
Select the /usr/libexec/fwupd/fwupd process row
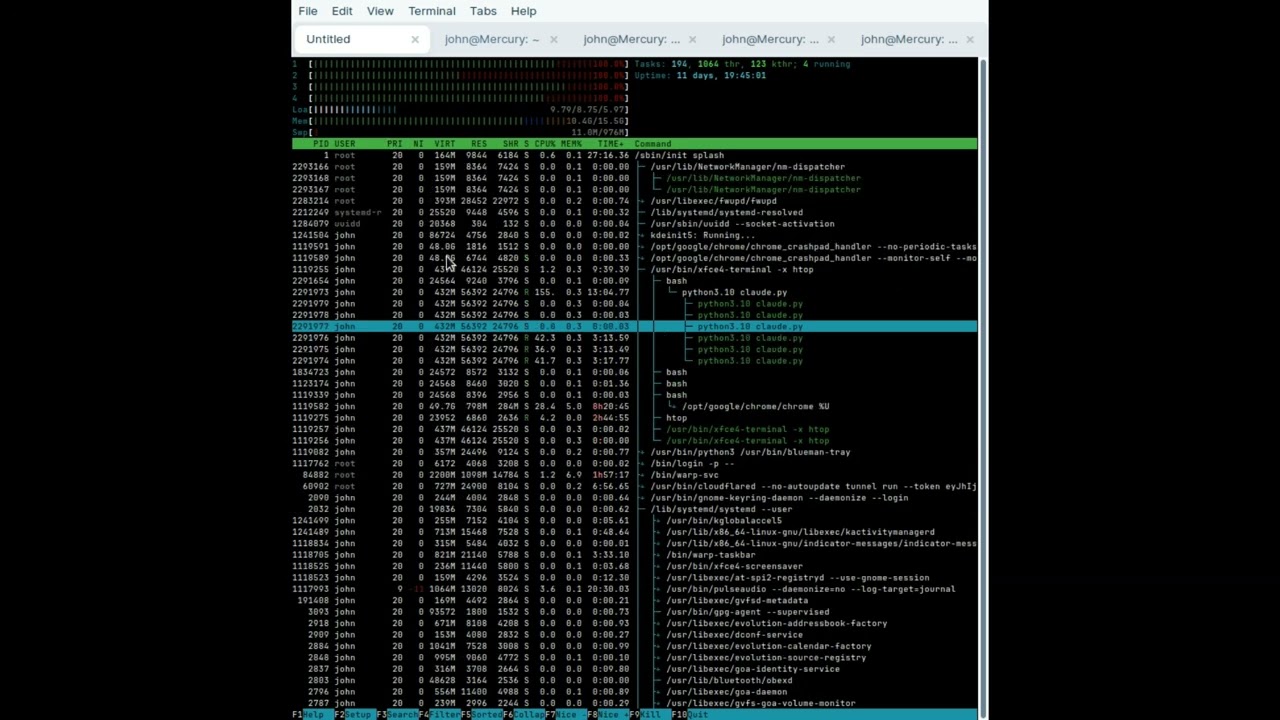click(634, 201)
